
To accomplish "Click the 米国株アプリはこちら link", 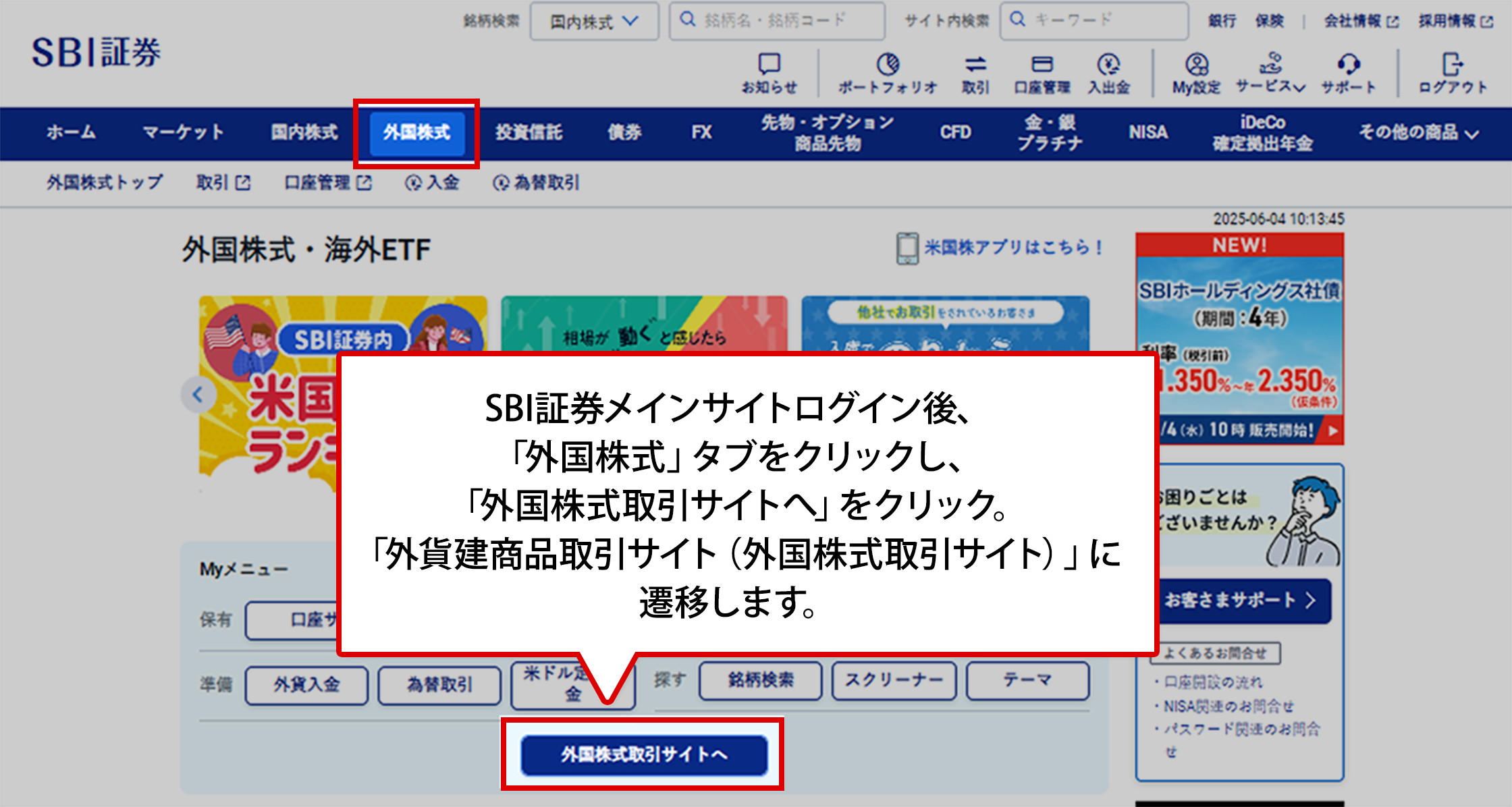I will point(1000,248).
